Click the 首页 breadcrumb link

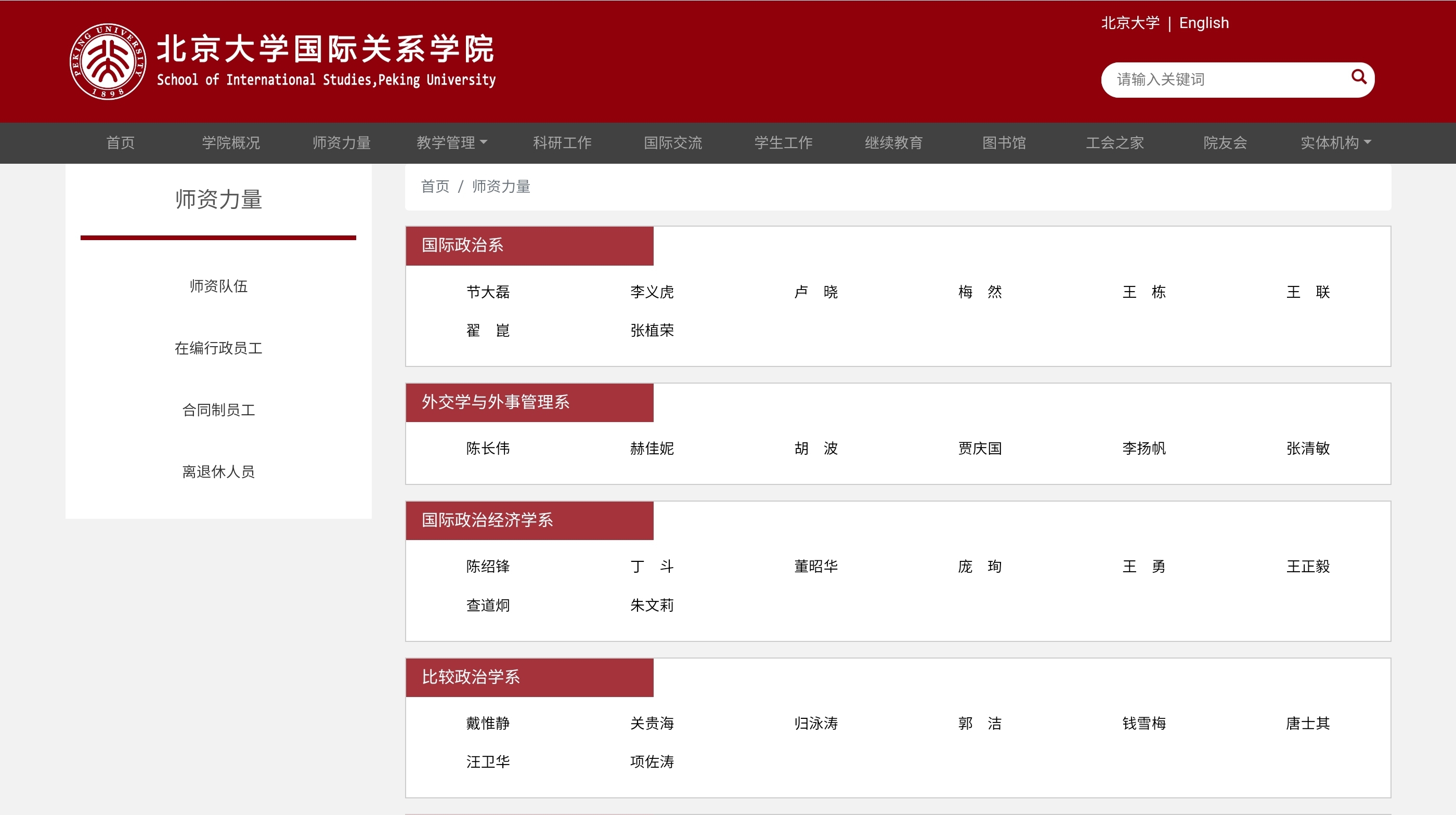tap(435, 187)
